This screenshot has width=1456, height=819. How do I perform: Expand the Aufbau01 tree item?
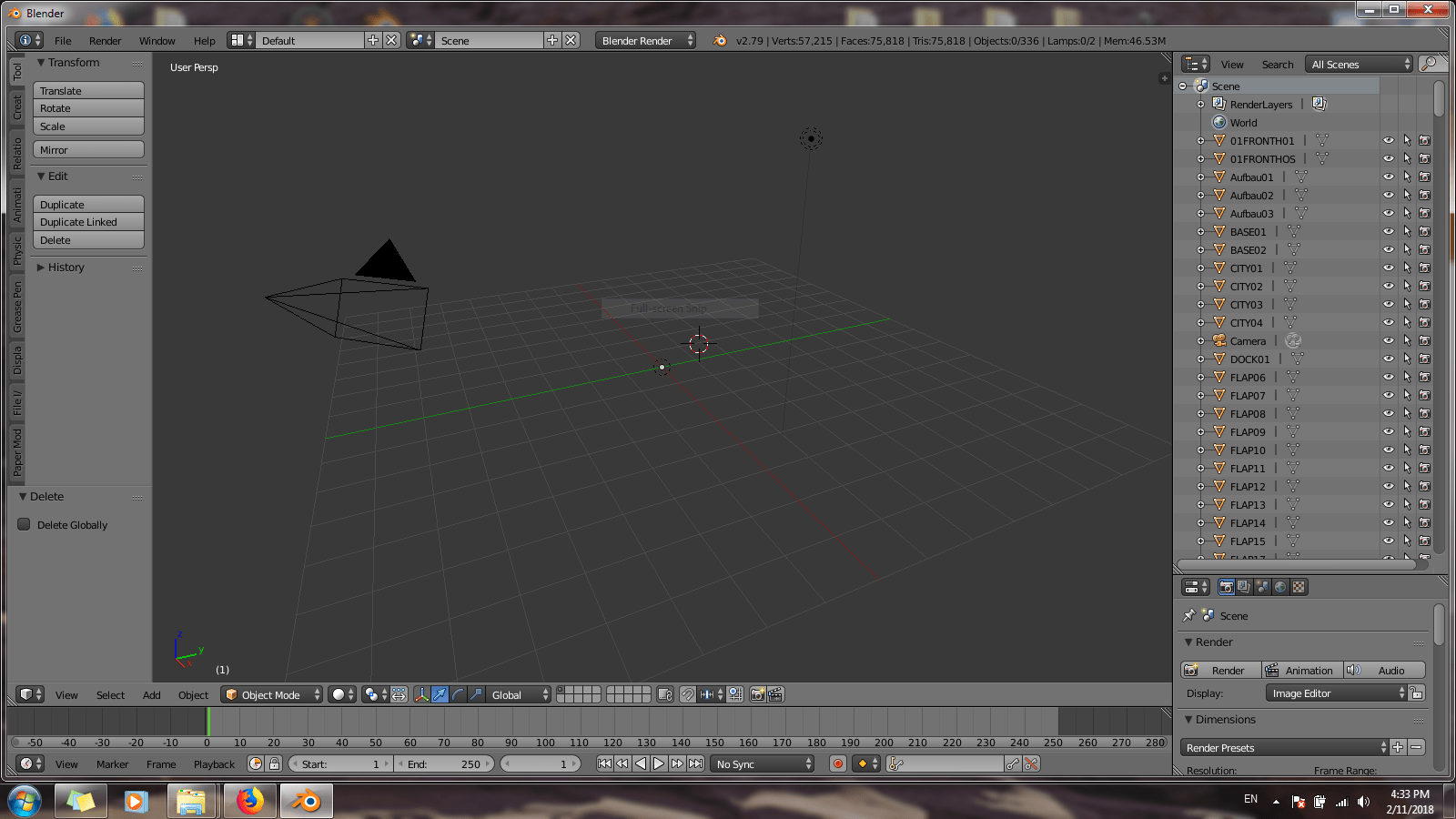tap(1200, 177)
